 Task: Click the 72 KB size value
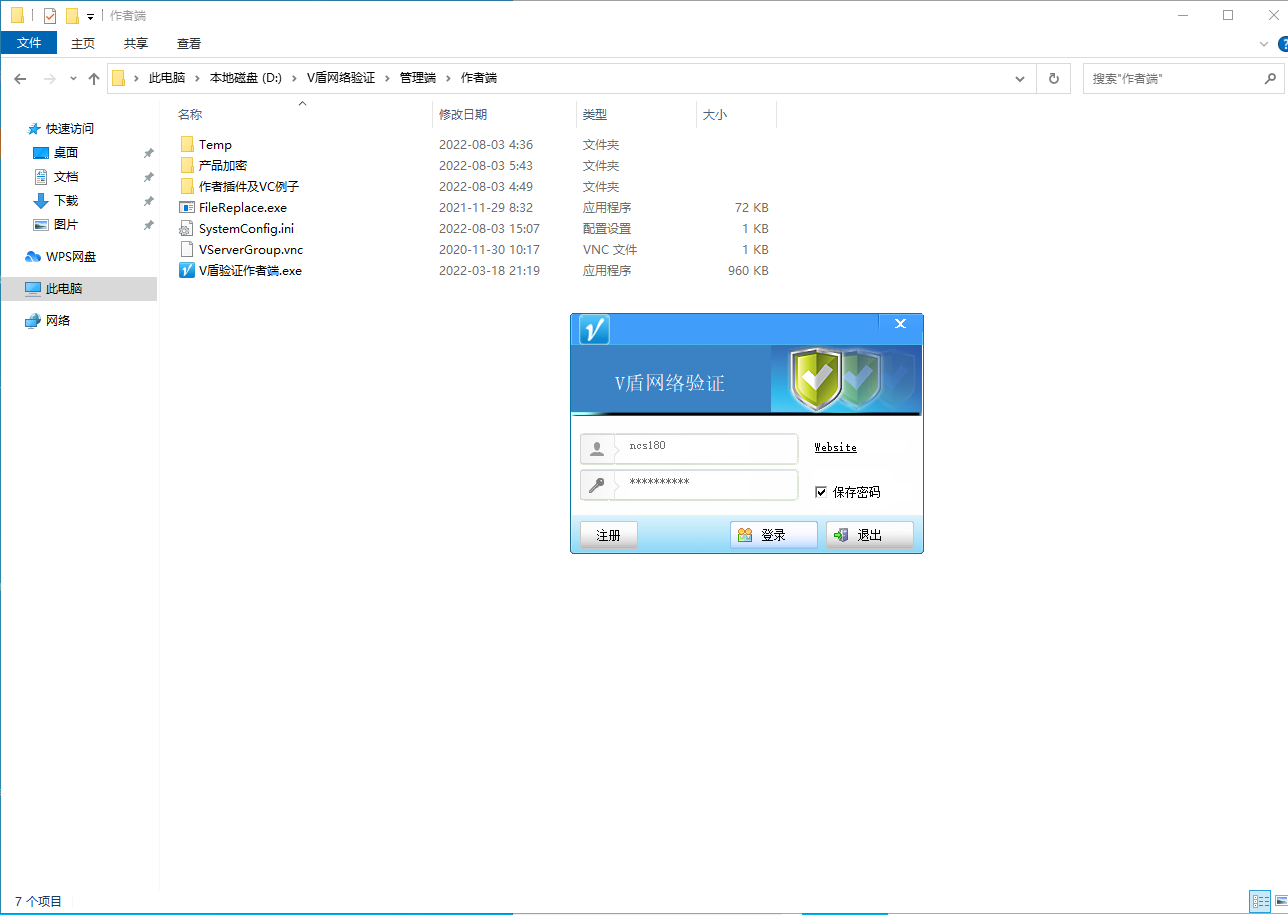tap(751, 208)
